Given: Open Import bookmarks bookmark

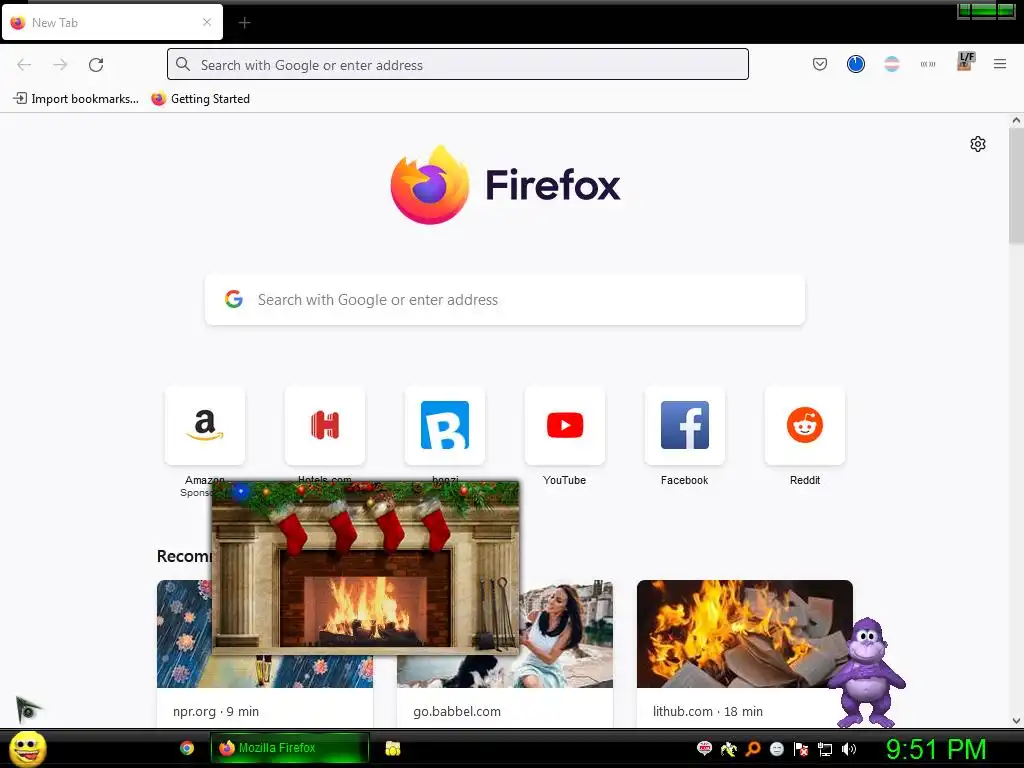Looking at the screenshot, I should [x=76, y=99].
